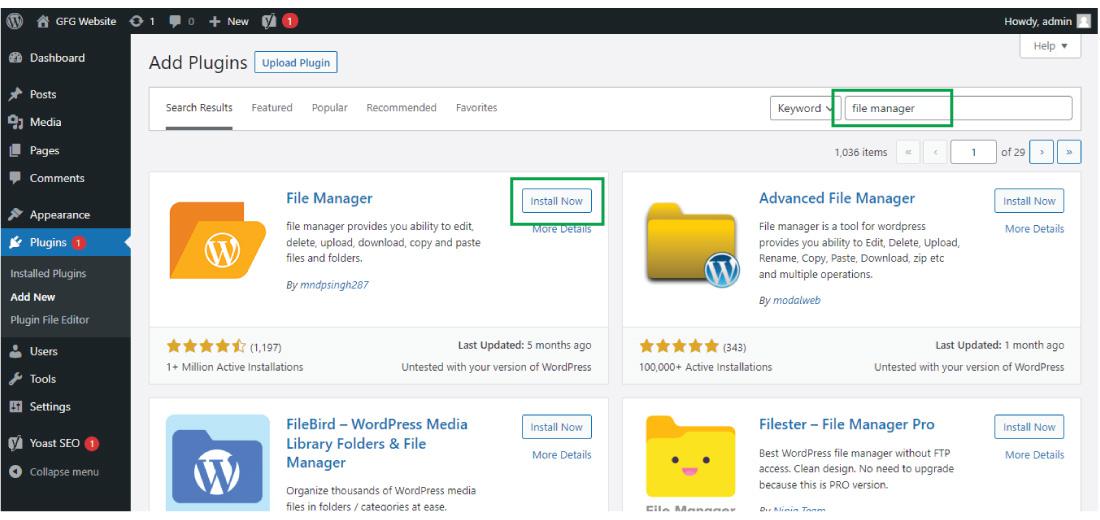The height and width of the screenshot is (520, 1100).
Task: Expand the Help dropdown tab
Action: pos(1050,46)
